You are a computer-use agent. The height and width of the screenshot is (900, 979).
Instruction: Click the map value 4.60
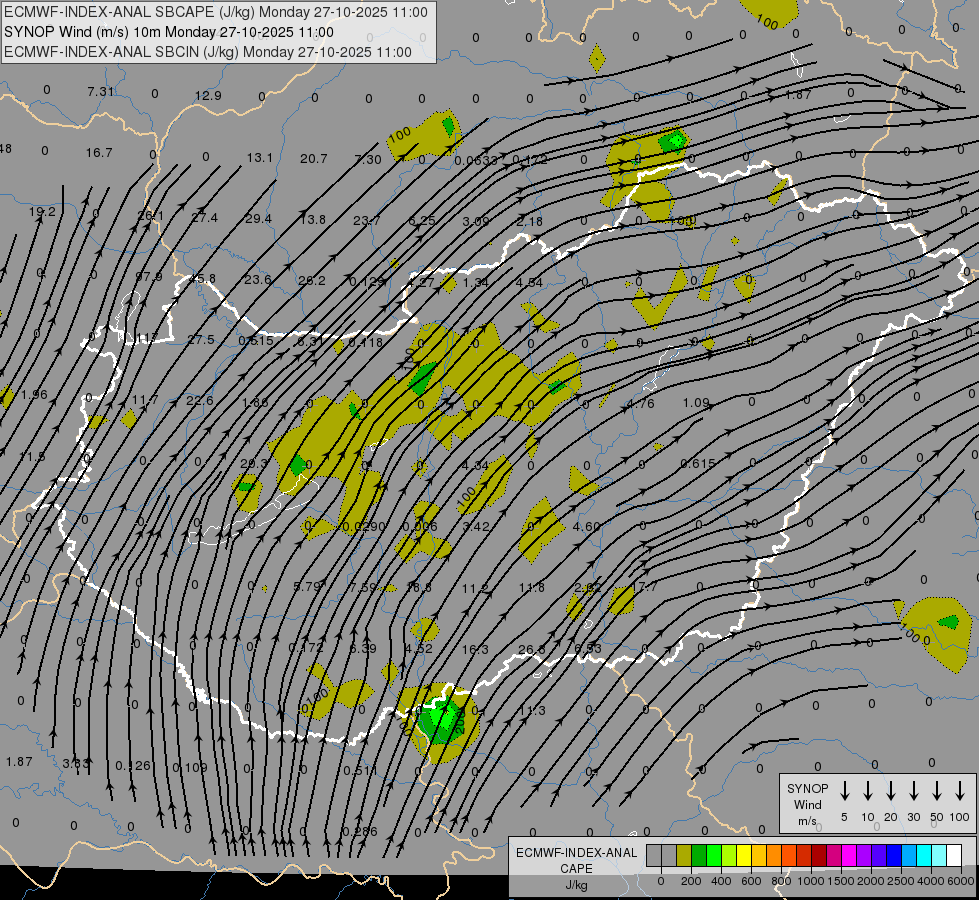(x=586, y=527)
